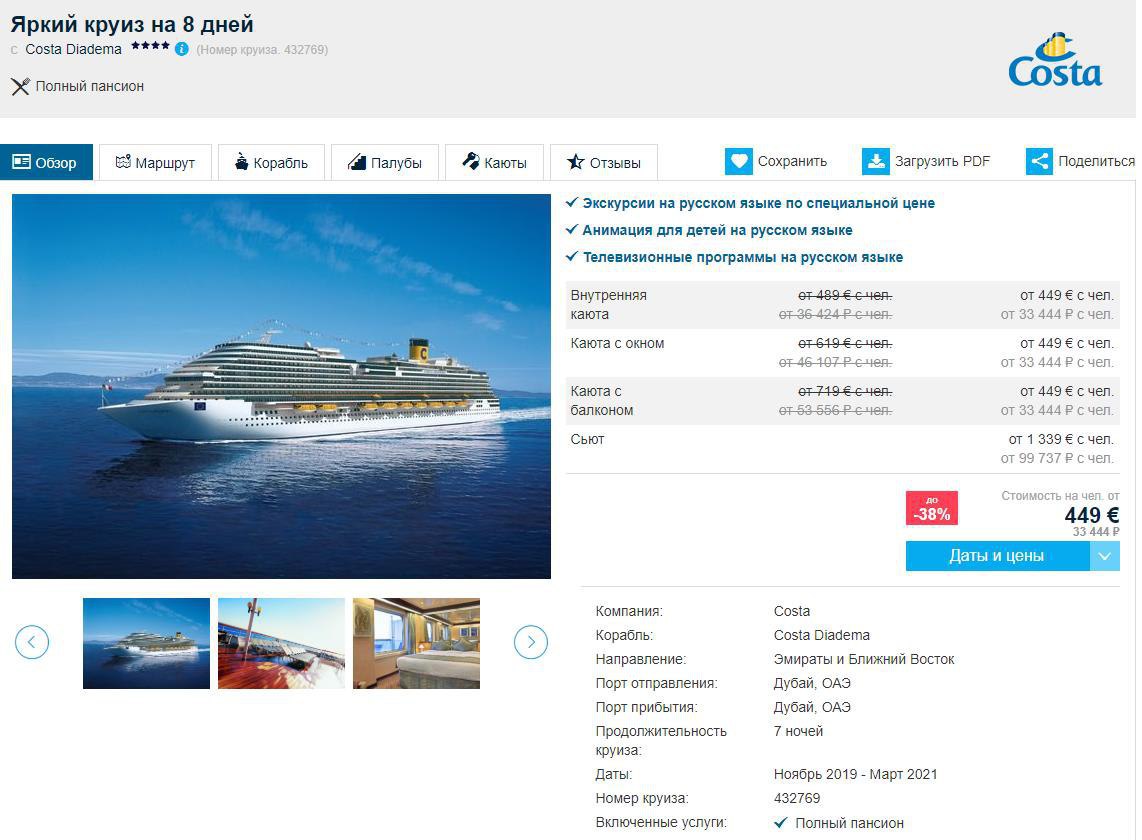The height and width of the screenshot is (840, 1142).
Task: Click Телевизионные программы feature line
Action: pos(735,257)
